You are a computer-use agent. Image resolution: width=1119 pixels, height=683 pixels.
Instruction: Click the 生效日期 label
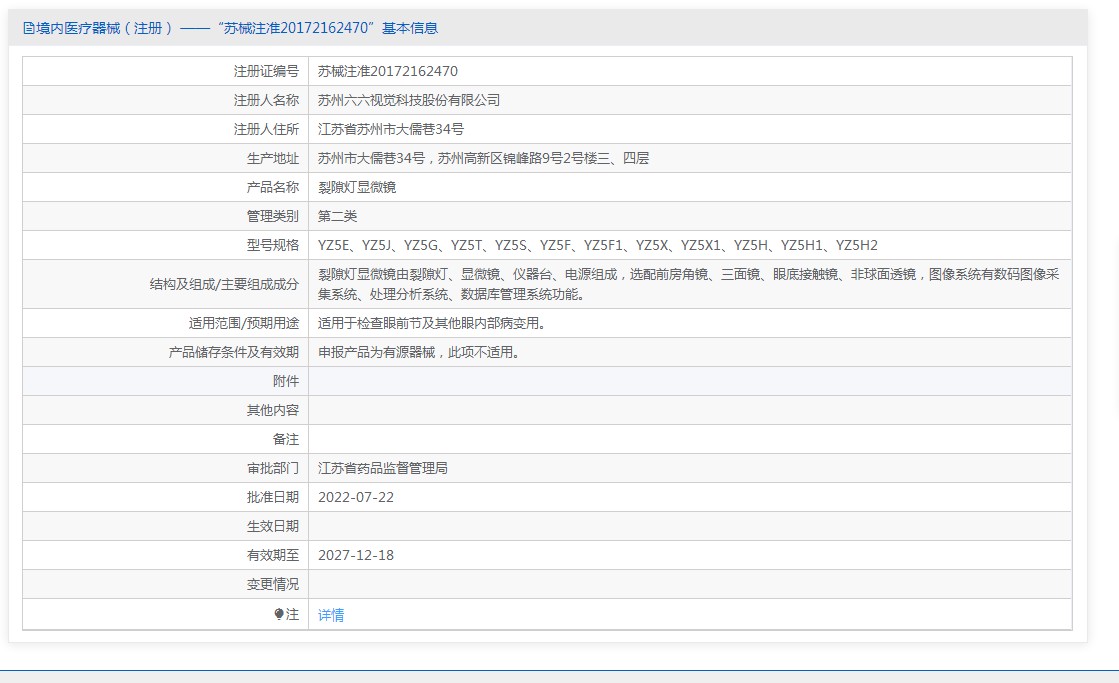point(273,526)
